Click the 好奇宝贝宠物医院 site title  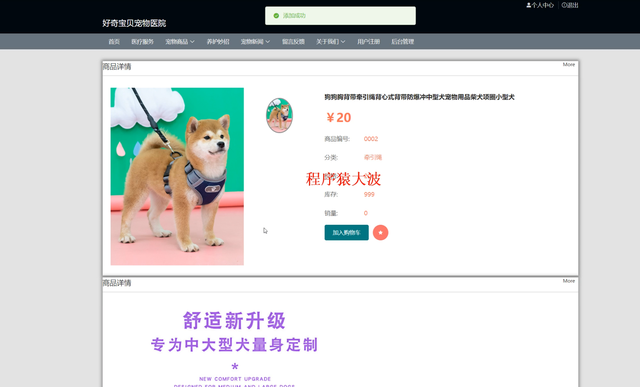point(134,23)
